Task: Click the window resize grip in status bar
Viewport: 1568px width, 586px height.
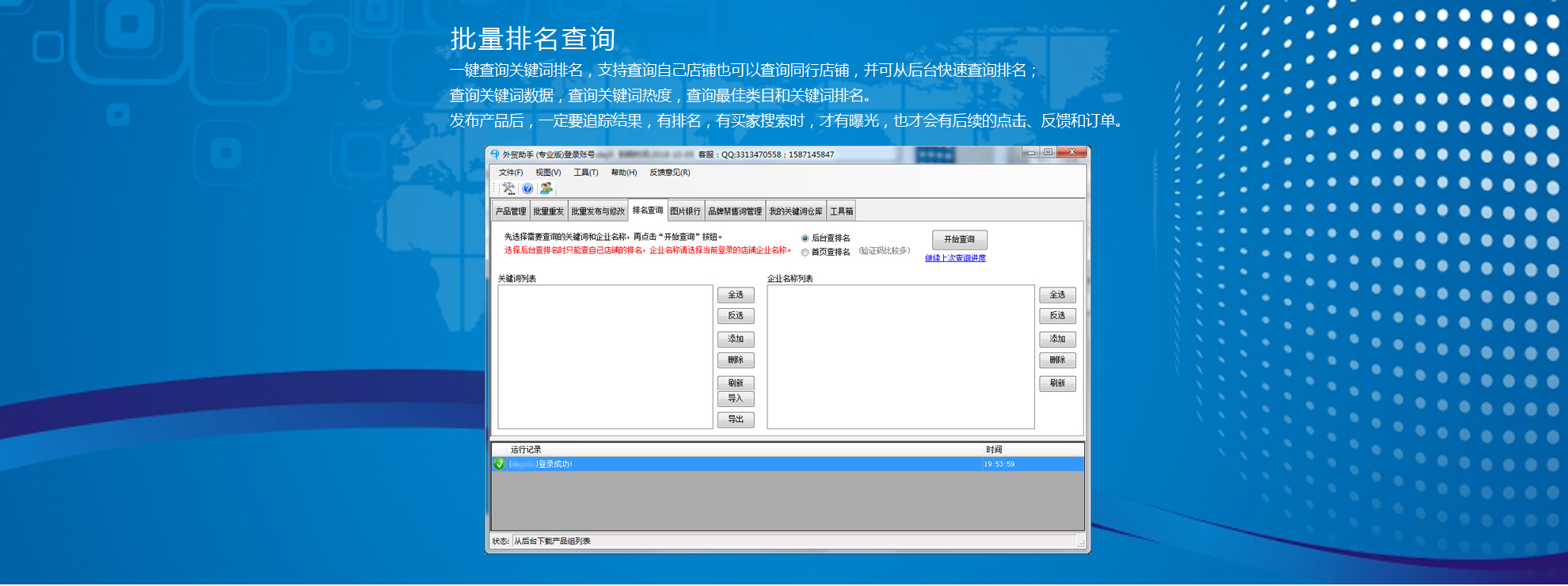Action: point(1081,543)
